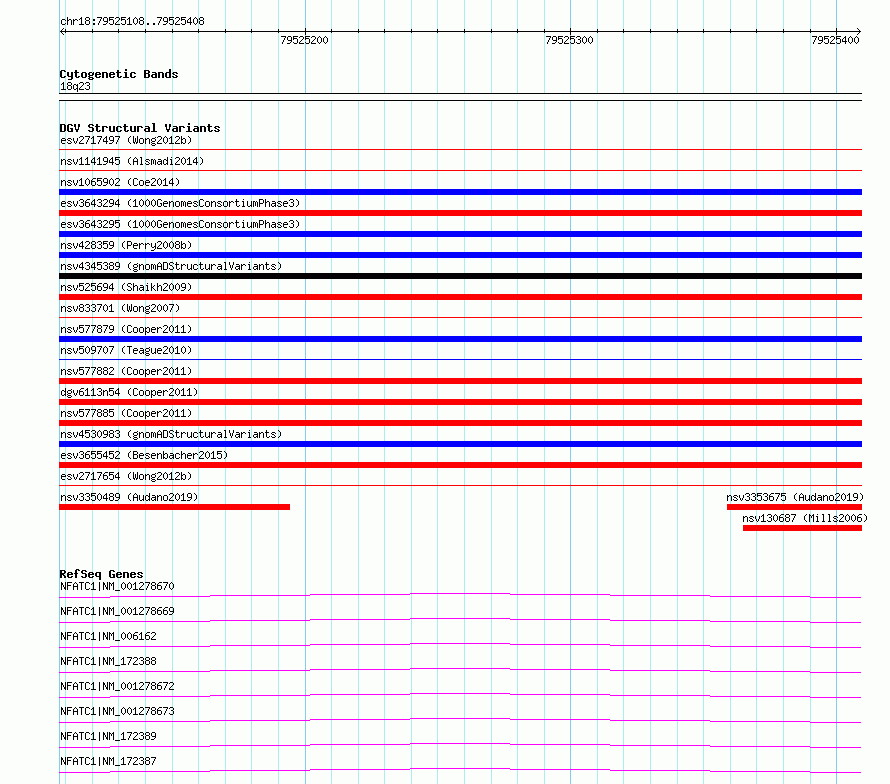The image size is (890, 784).
Task: Open nsv3353675 (Audano2019) variant
Action: coord(795,497)
